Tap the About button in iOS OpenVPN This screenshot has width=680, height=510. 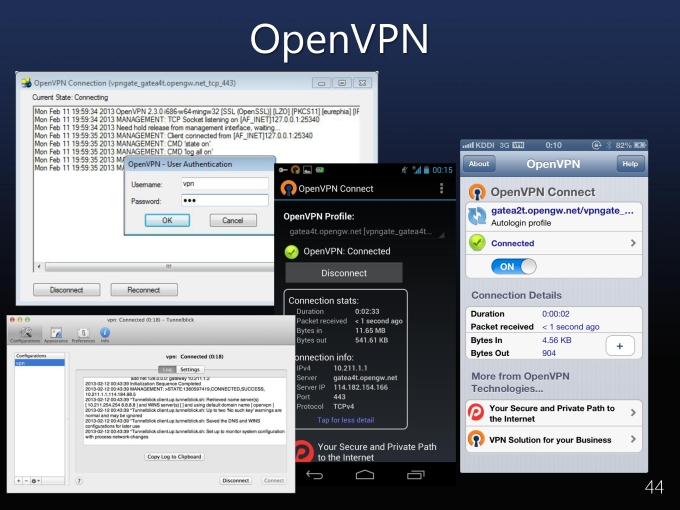coord(479,164)
